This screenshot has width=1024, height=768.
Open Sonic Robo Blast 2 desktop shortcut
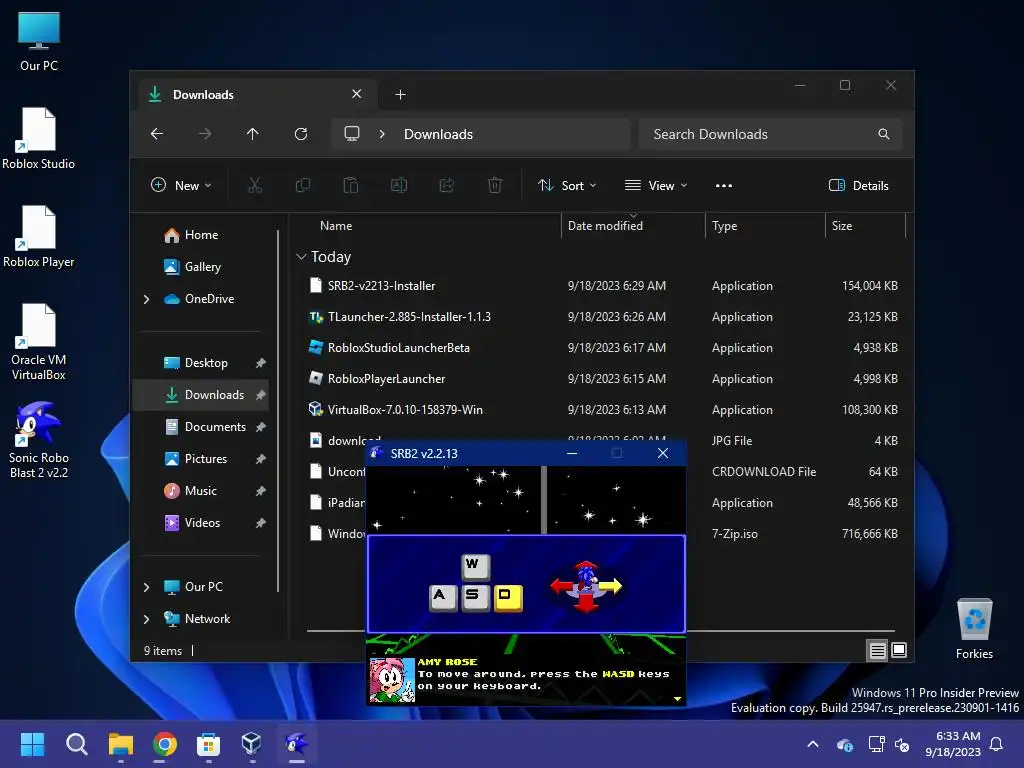[39, 440]
